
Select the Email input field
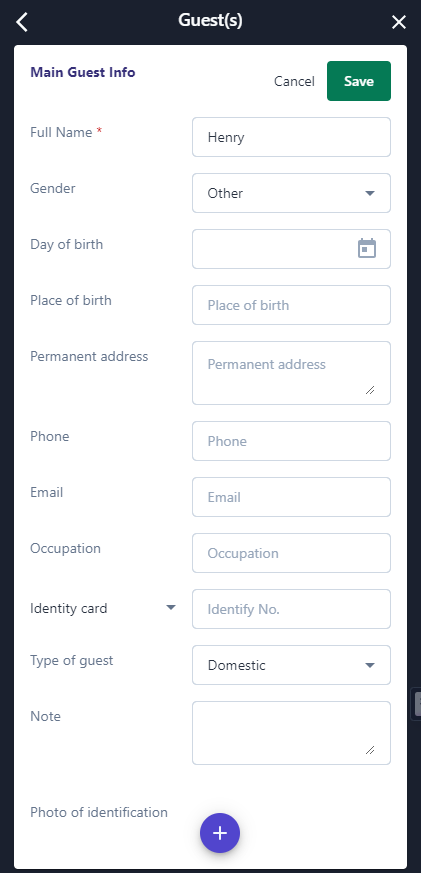(291, 497)
